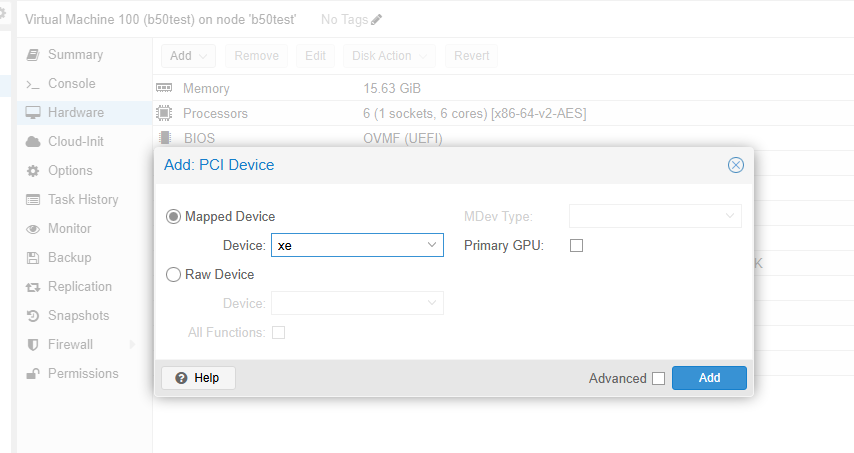Click the Console terminal icon

coord(33,84)
